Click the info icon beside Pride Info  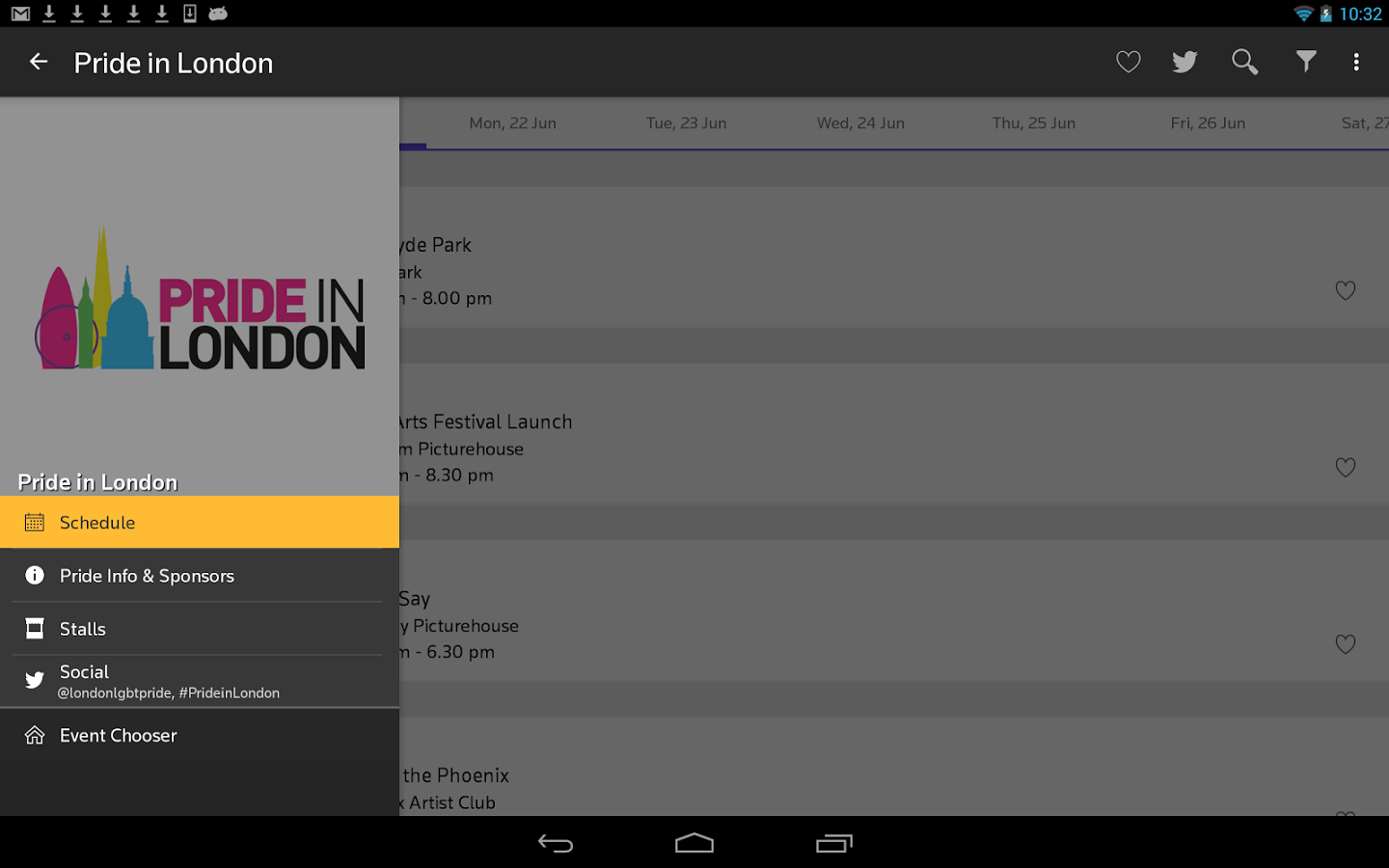click(35, 576)
